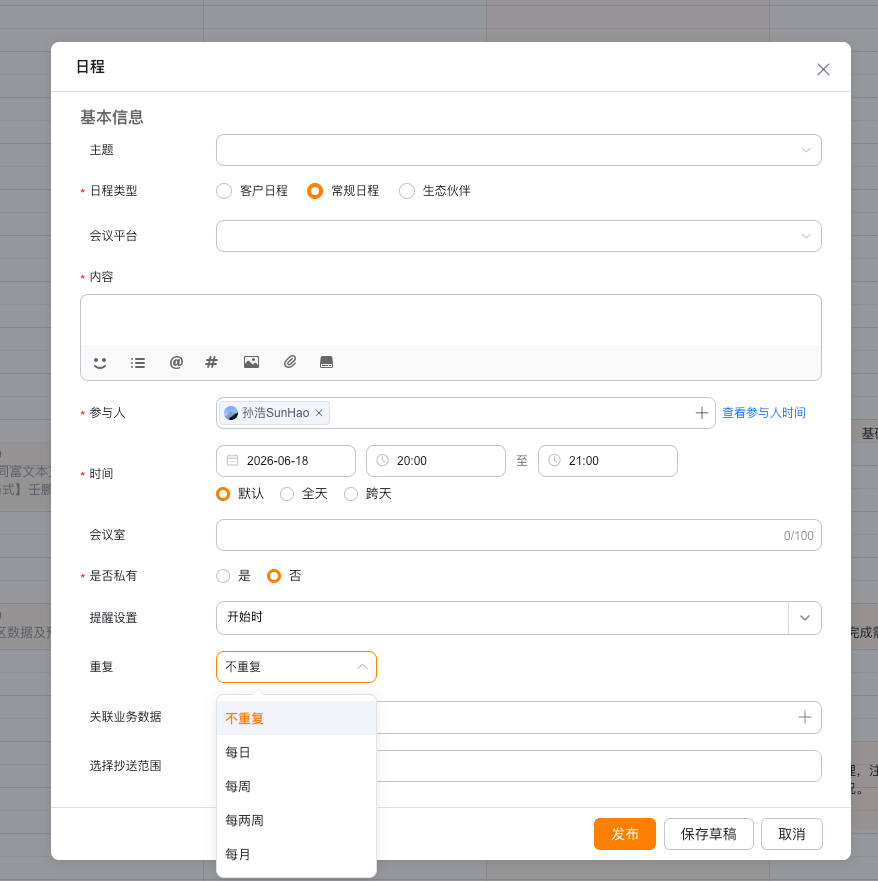Screen dimensions: 878x881
Task: Click the 发布 button
Action: [x=625, y=834]
